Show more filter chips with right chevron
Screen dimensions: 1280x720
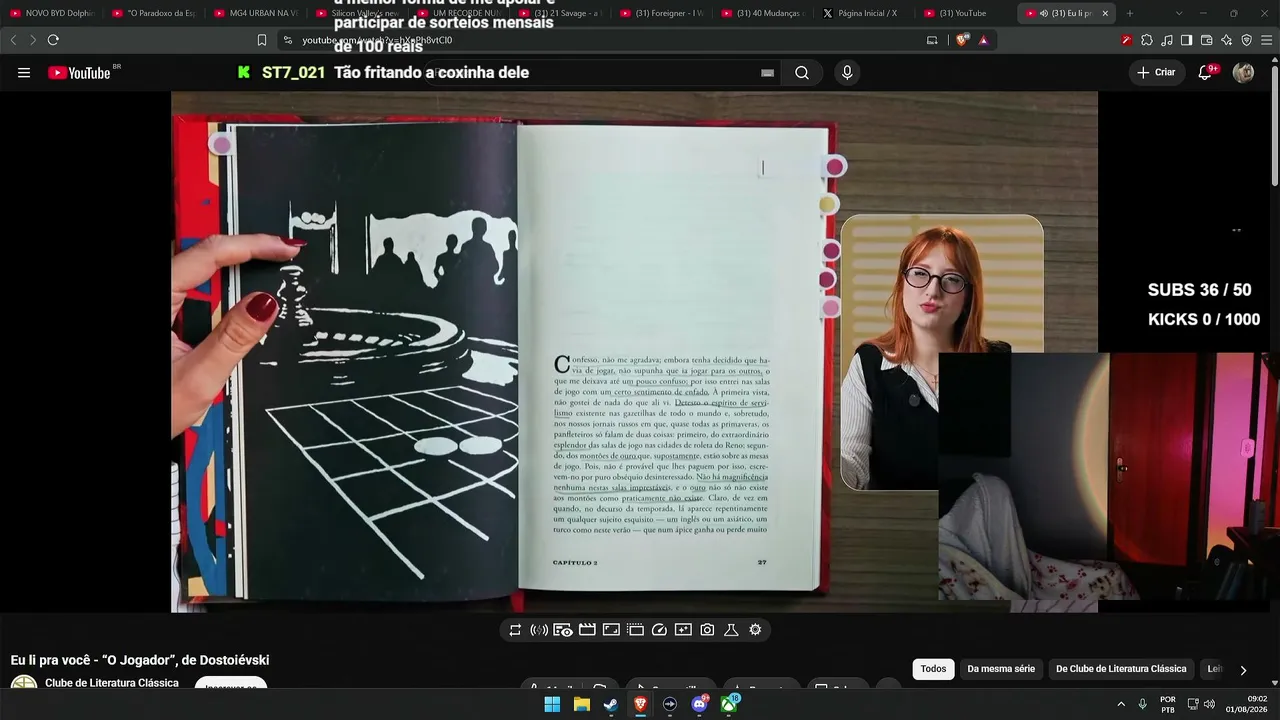[x=1243, y=670]
